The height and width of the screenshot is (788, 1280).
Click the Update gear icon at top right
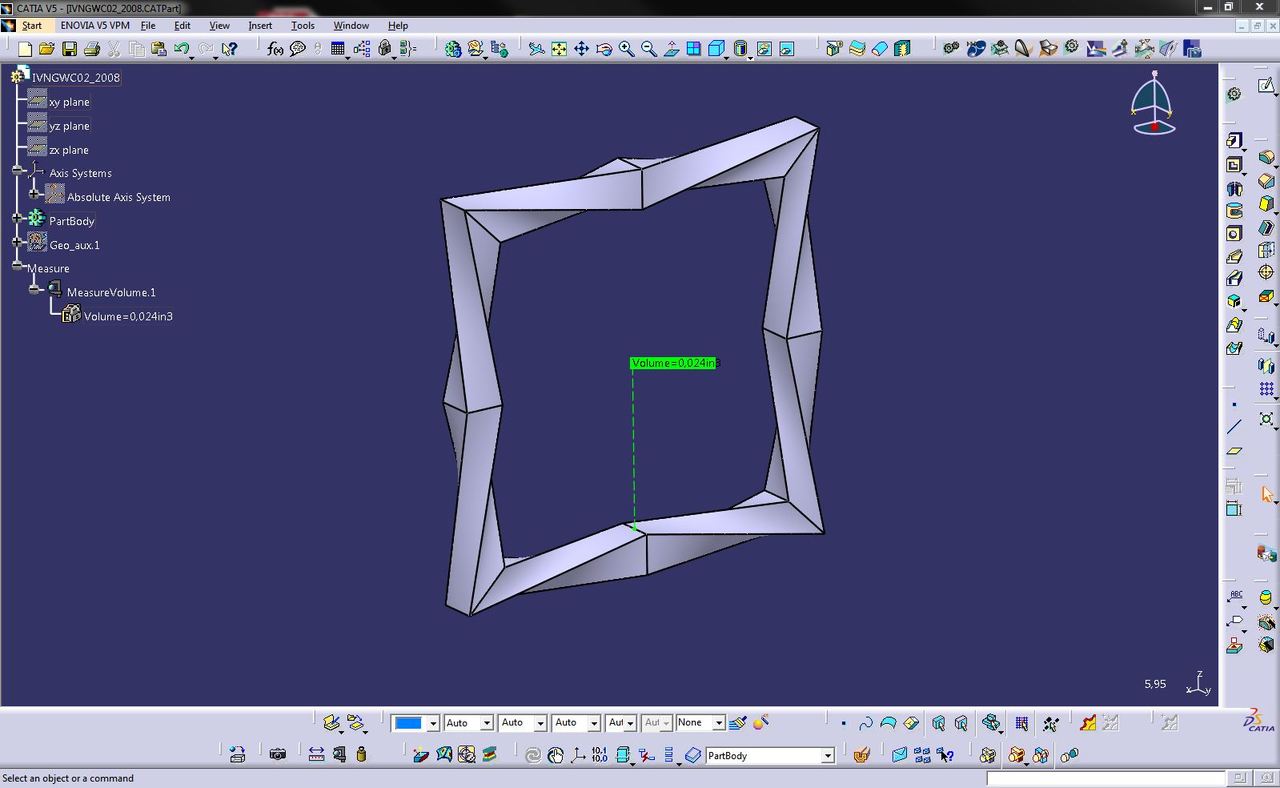(1235, 93)
